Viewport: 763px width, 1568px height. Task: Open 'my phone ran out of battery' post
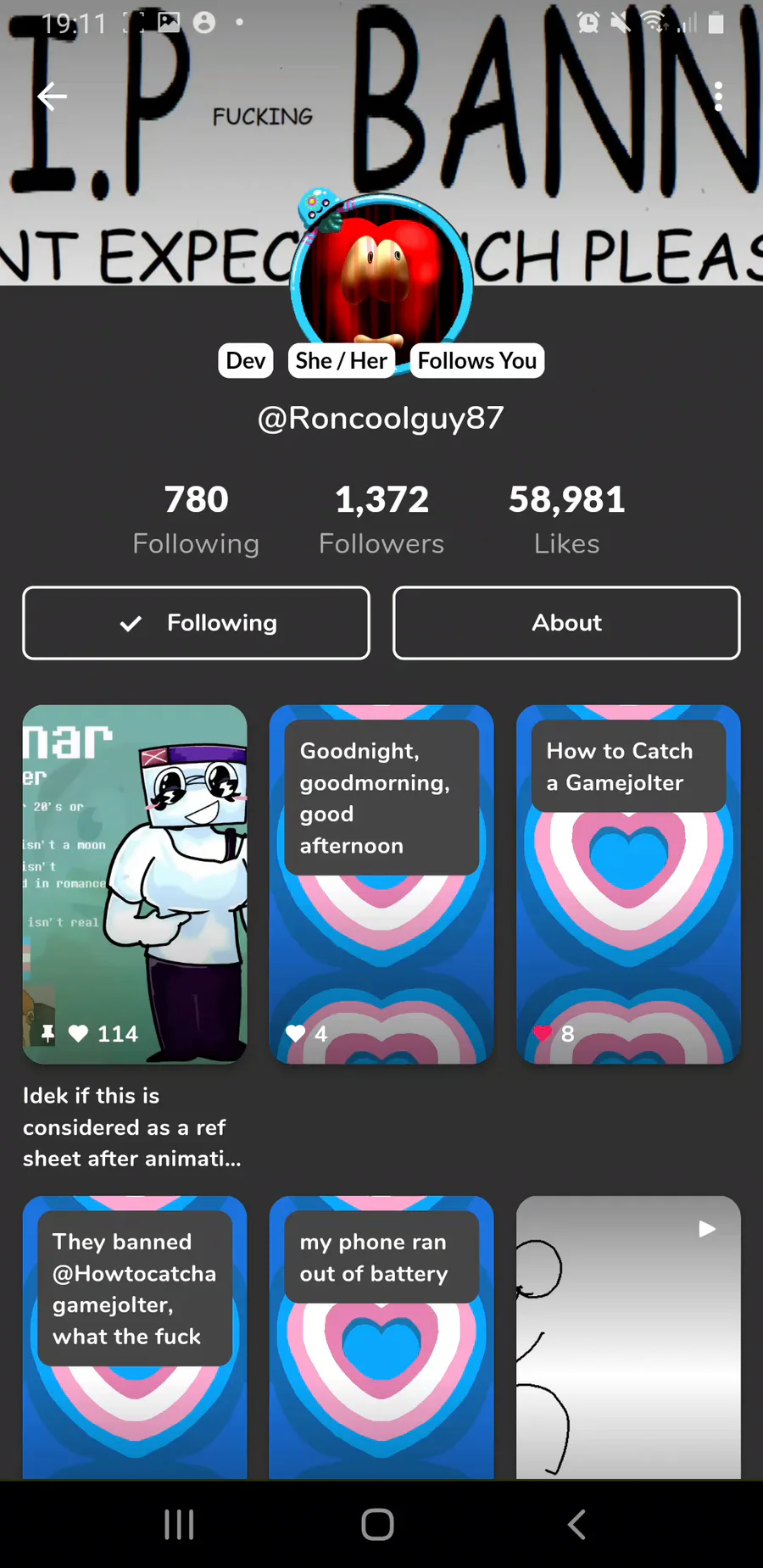pyautogui.click(x=381, y=1337)
